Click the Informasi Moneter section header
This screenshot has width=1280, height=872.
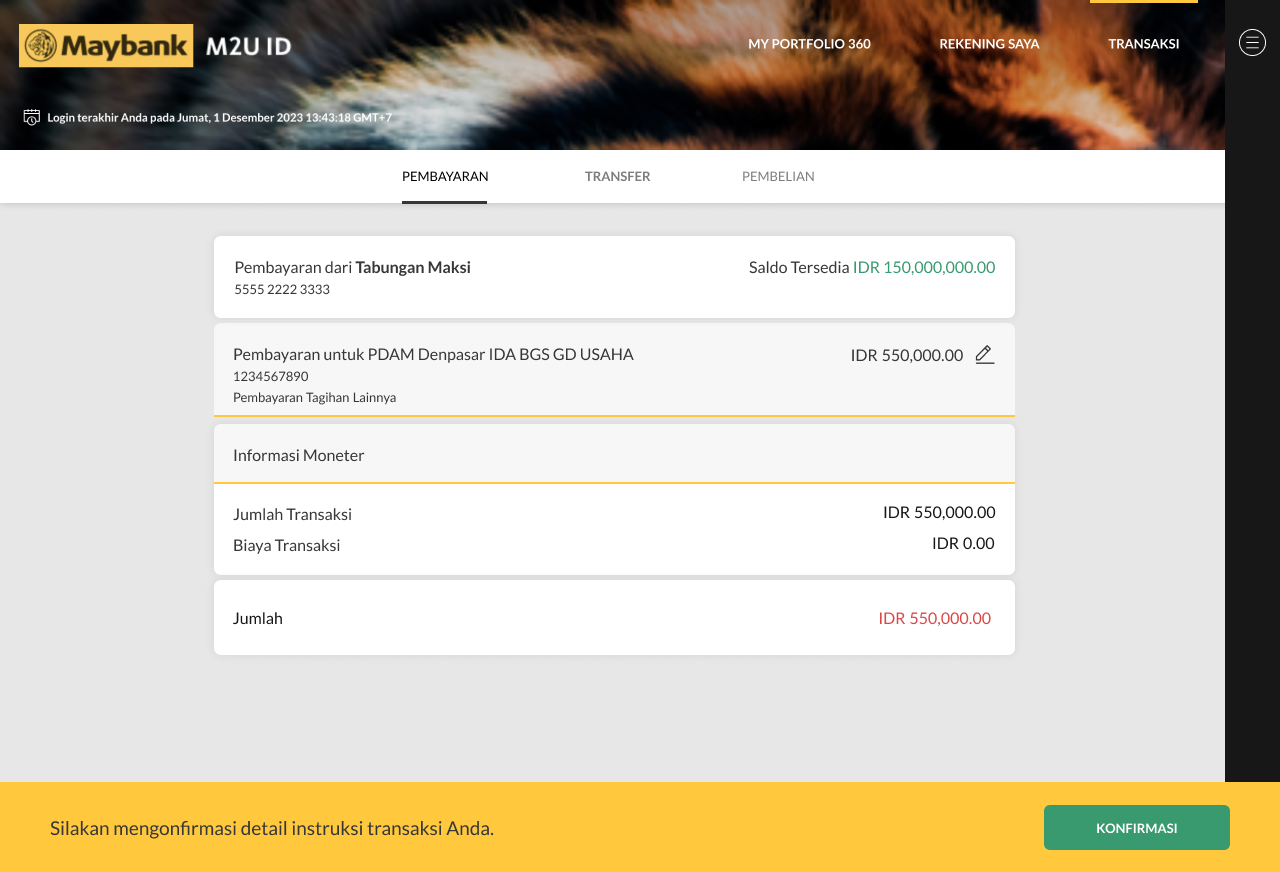pos(299,455)
